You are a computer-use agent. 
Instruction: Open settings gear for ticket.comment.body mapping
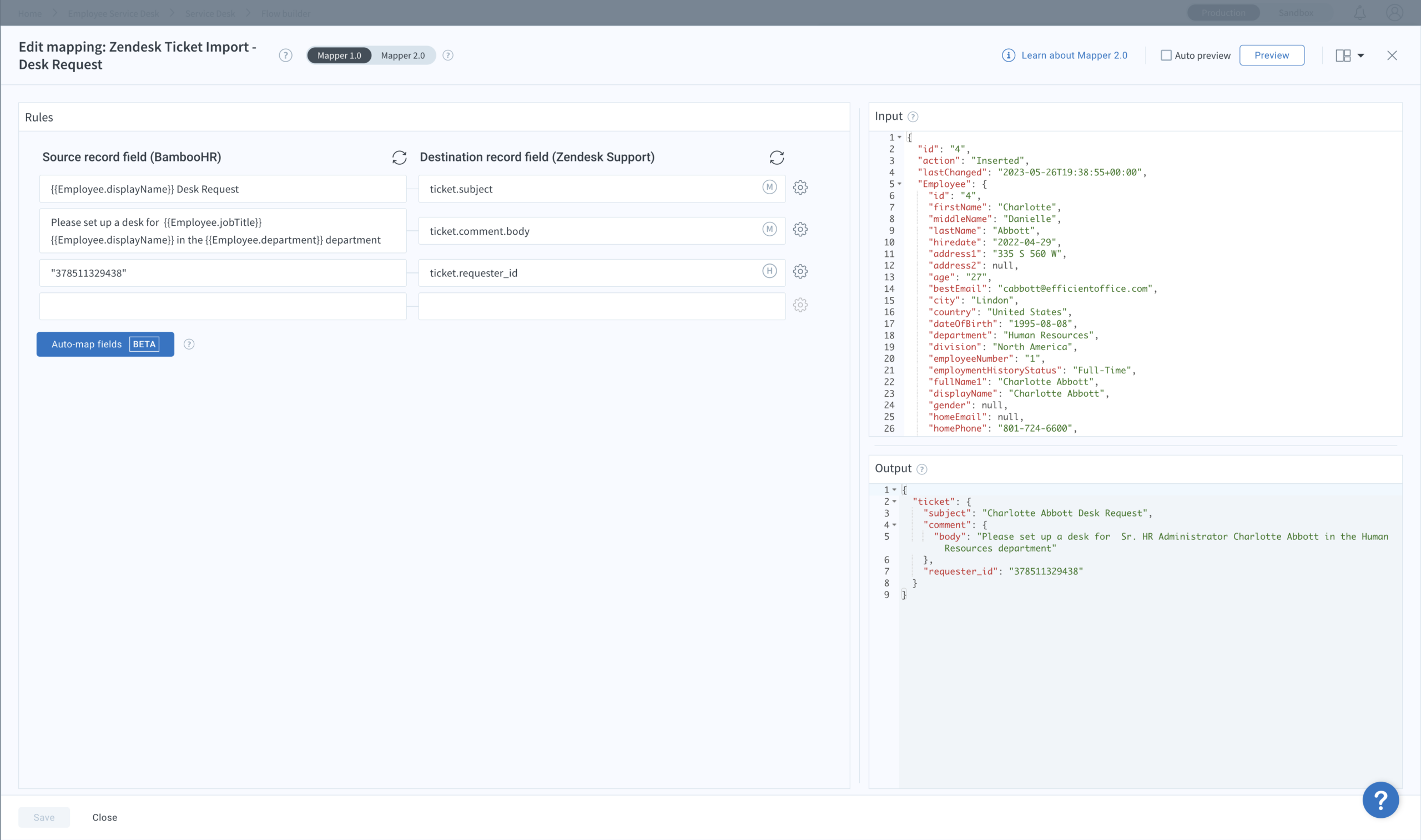pos(800,229)
